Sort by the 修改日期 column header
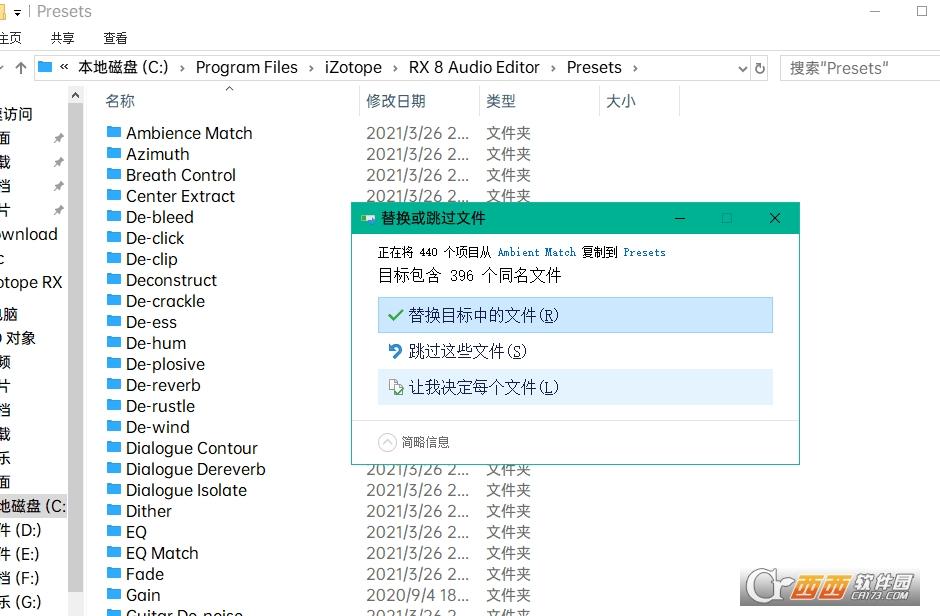Viewport: 940px width, 616px height. pos(396,101)
